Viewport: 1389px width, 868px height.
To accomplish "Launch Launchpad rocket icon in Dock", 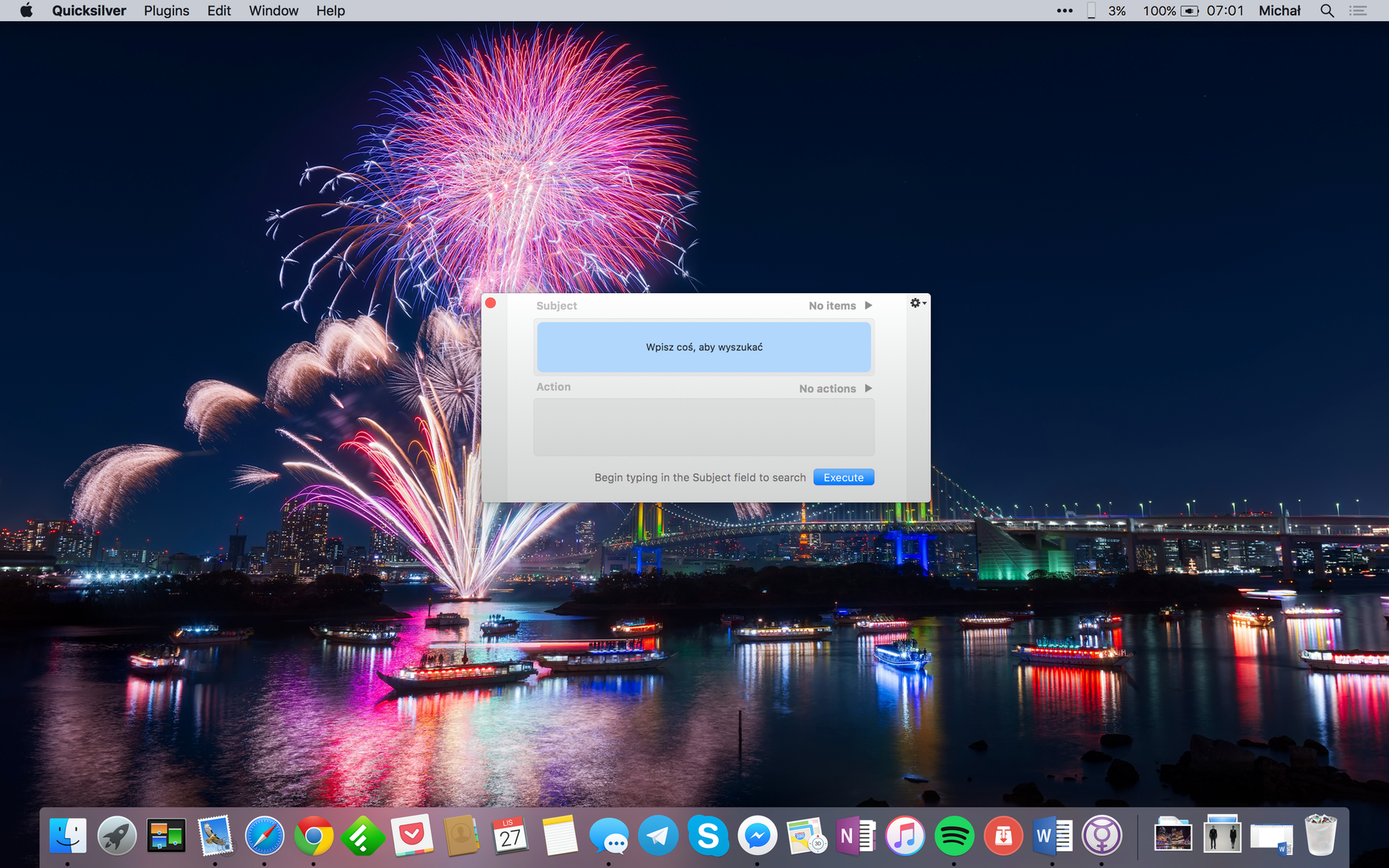I will 117,836.
